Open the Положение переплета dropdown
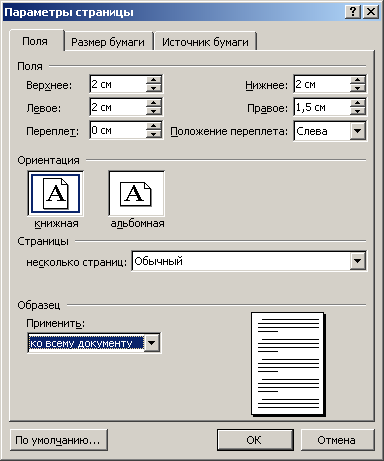Viewport: 384px width, 461px height. pos(358,131)
